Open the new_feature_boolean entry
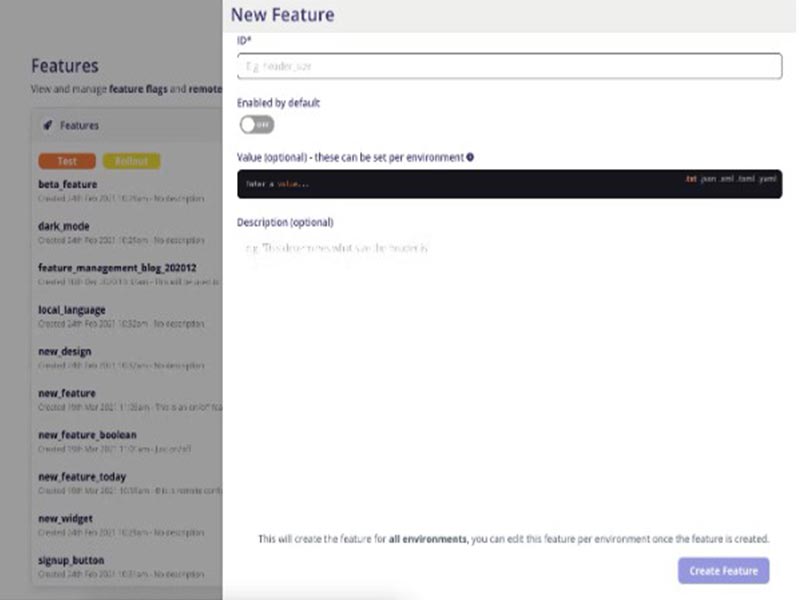 [x=87, y=435]
